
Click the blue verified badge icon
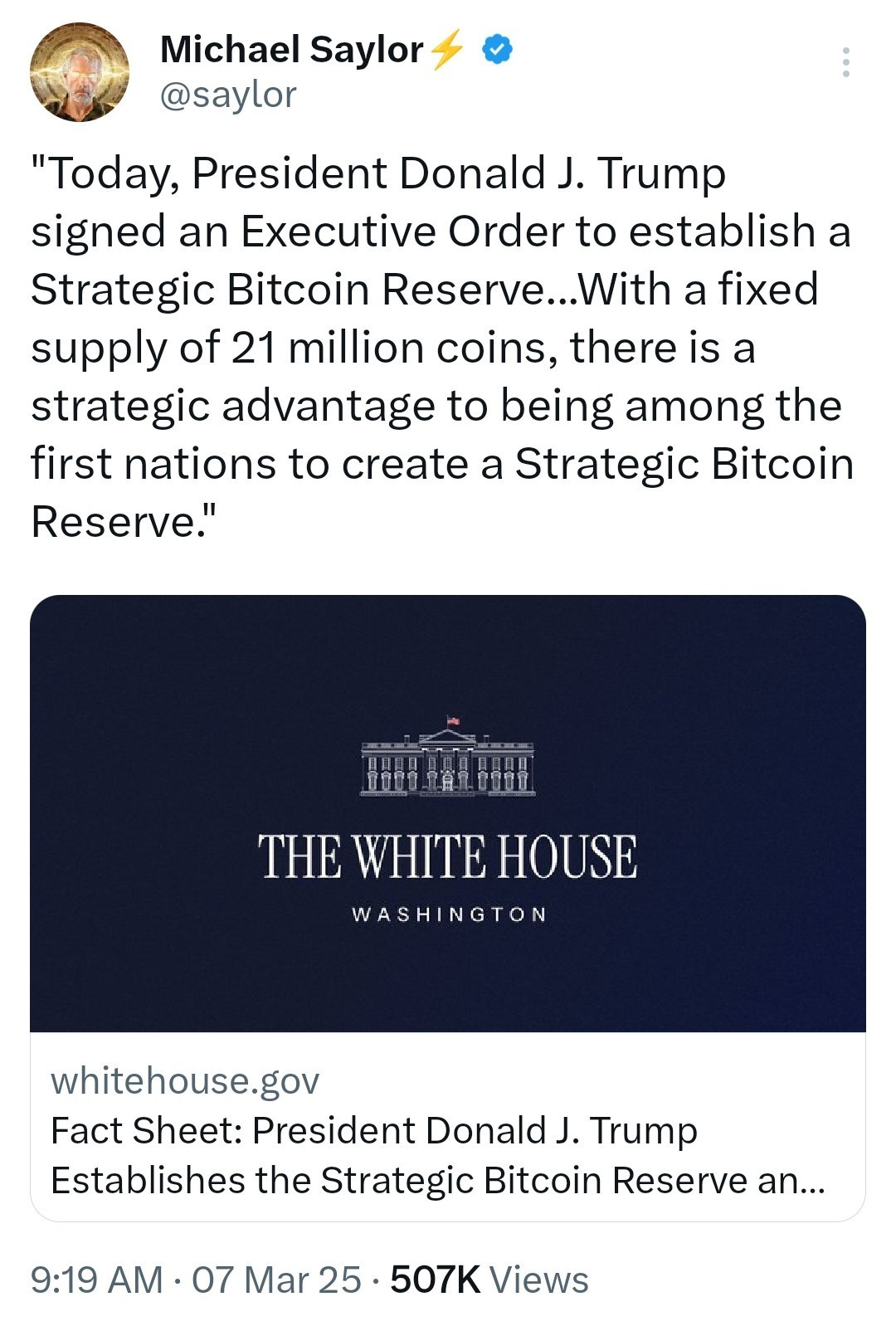tap(497, 50)
